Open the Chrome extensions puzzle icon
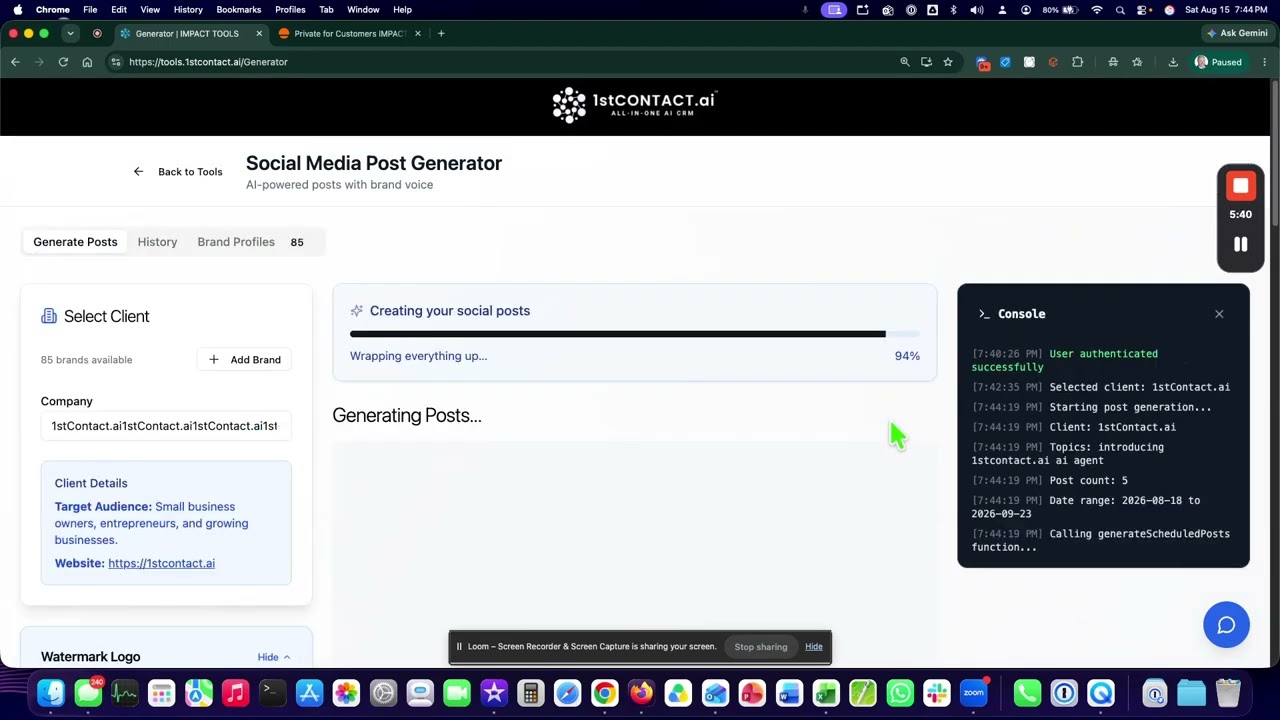The width and height of the screenshot is (1280, 720). 1077,62
